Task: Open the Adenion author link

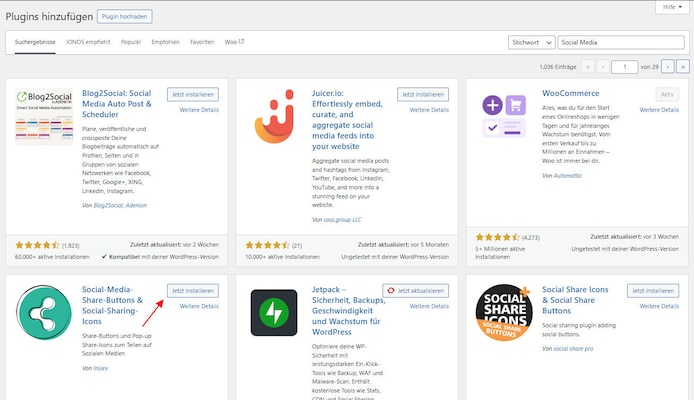Action: point(136,205)
